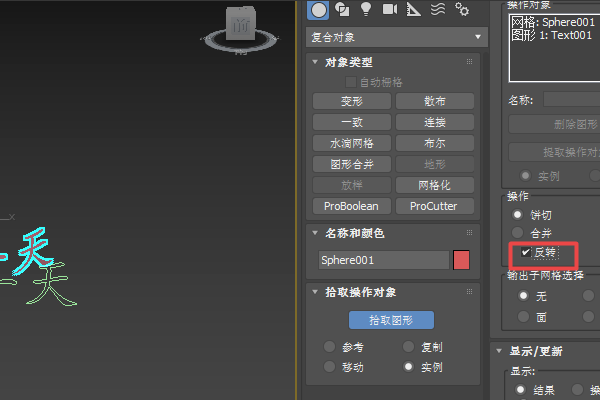The height and width of the screenshot is (400, 600).
Task: Select the 结果 display radio button
Action: (x=520, y=390)
